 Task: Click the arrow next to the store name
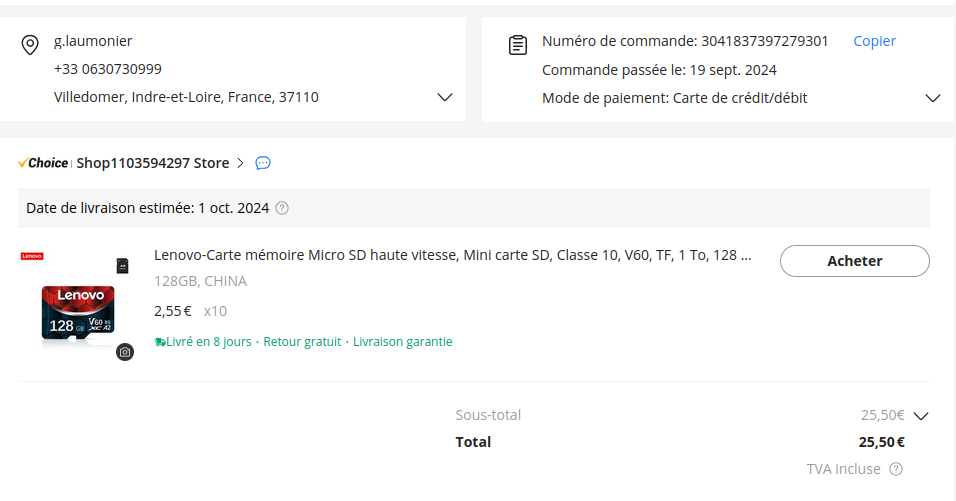coord(240,163)
